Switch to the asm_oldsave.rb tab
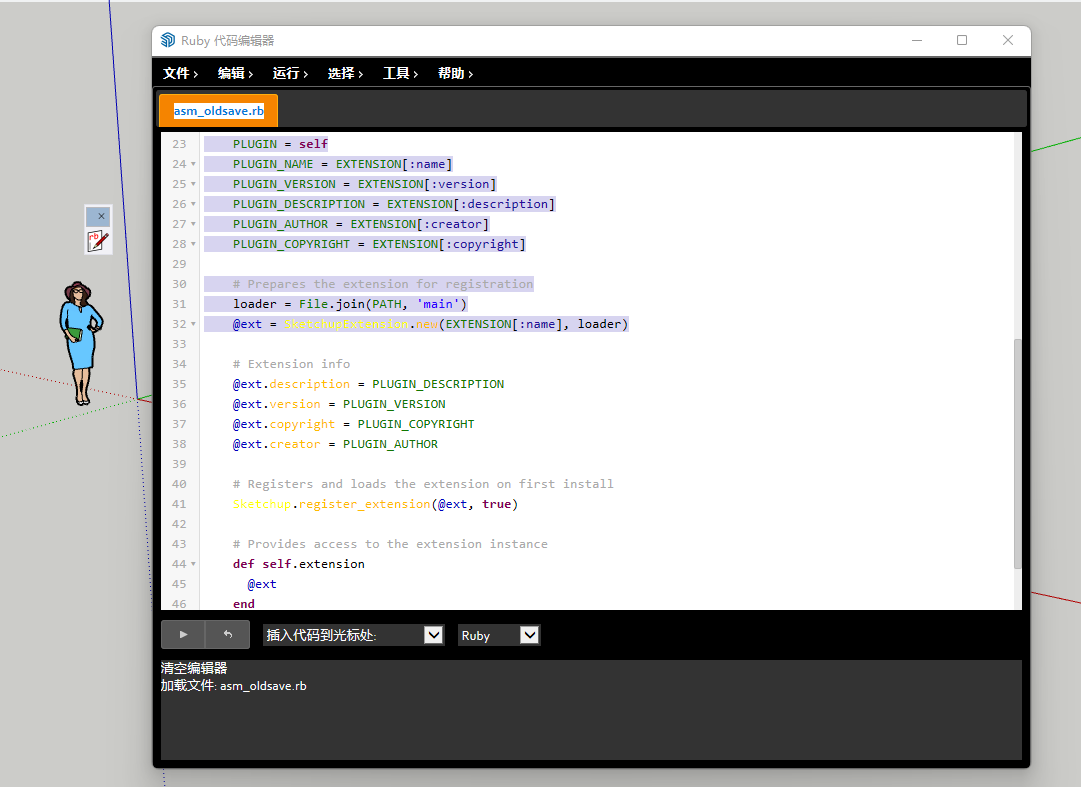1081x787 pixels. [x=218, y=110]
